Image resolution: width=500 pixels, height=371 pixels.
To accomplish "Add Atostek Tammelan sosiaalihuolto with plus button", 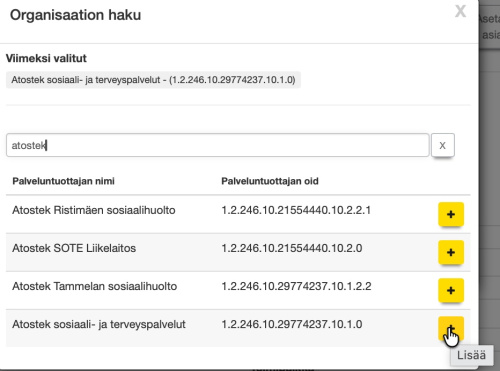I will [451, 290].
